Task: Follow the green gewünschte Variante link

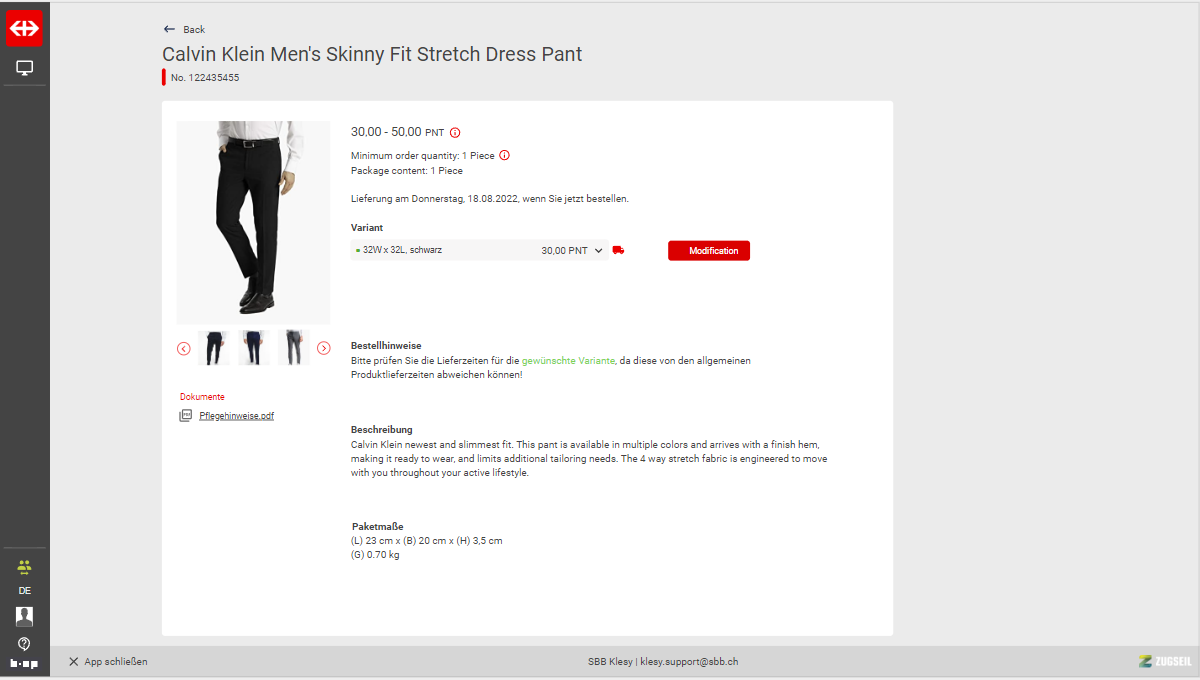Action: point(568,360)
